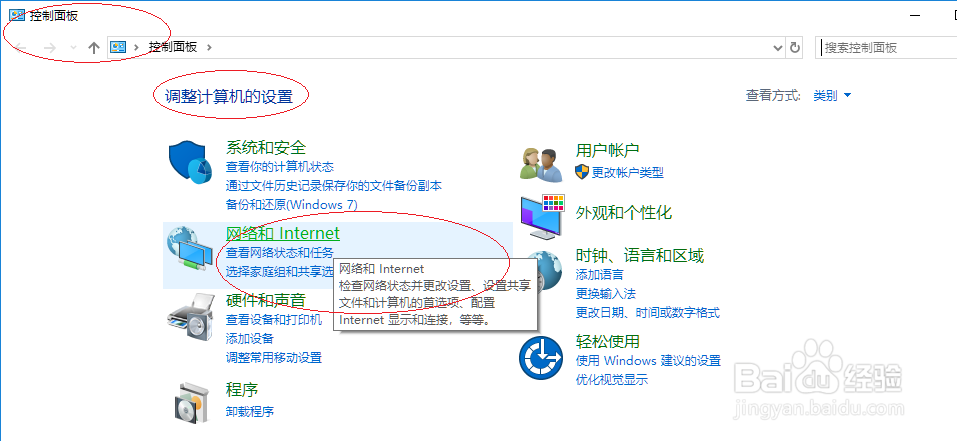Click the 添加设备 link
Viewport: 957px width, 441px height.
pyautogui.click(x=250, y=339)
